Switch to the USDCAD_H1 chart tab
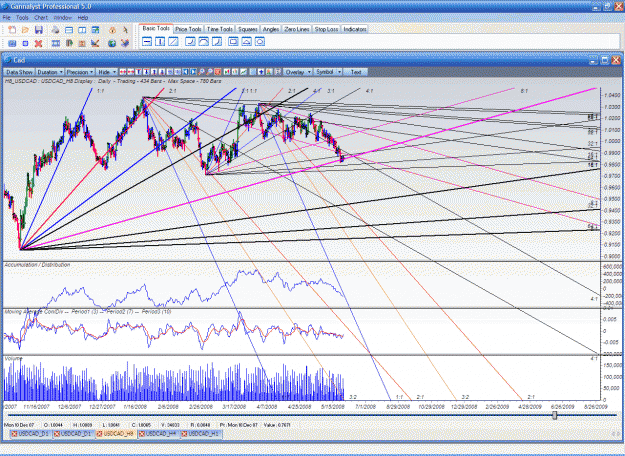Viewport: 625px width, 456px height. click(x=200, y=434)
